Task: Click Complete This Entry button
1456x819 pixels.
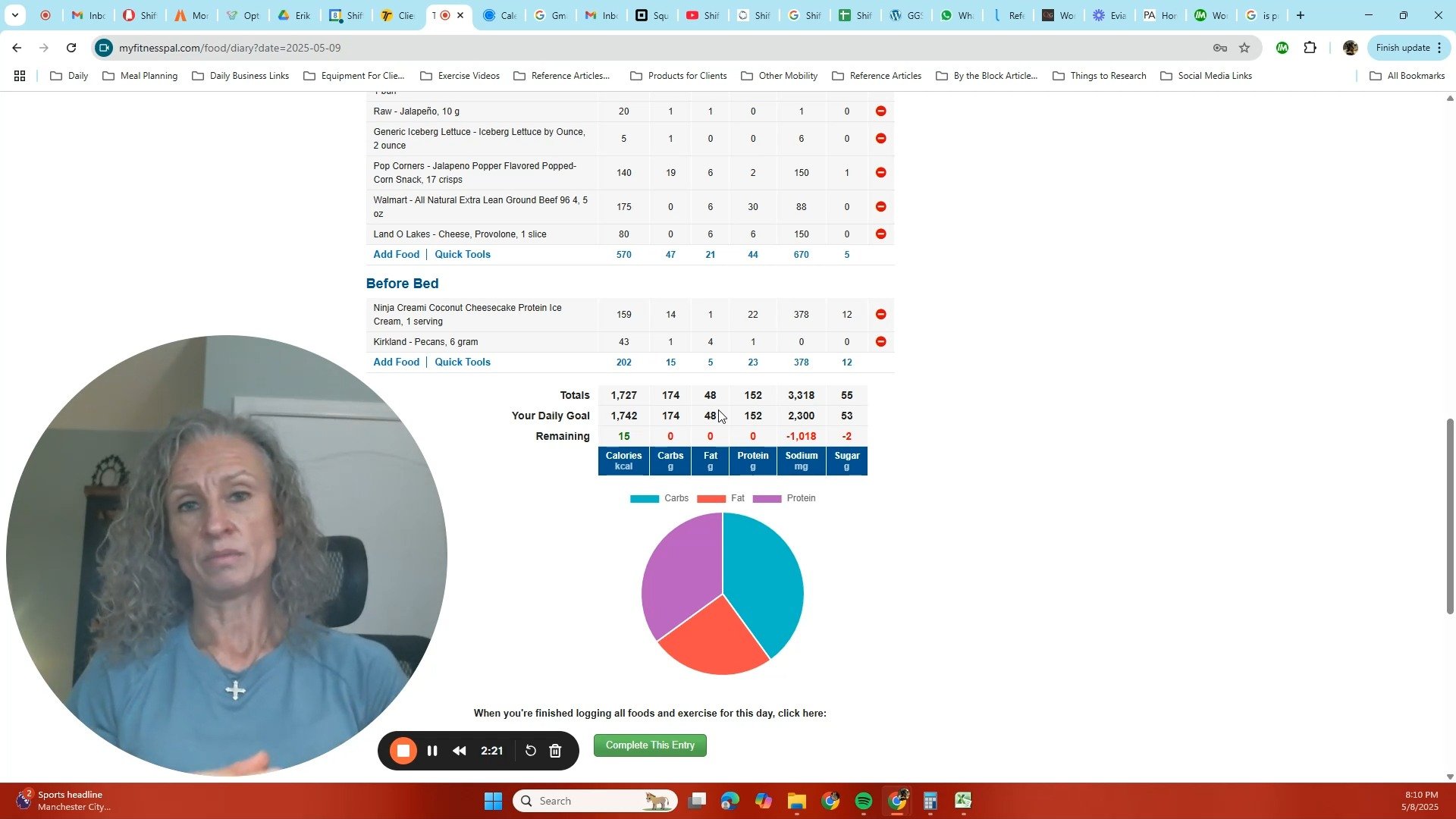Action: coord(650,745)
